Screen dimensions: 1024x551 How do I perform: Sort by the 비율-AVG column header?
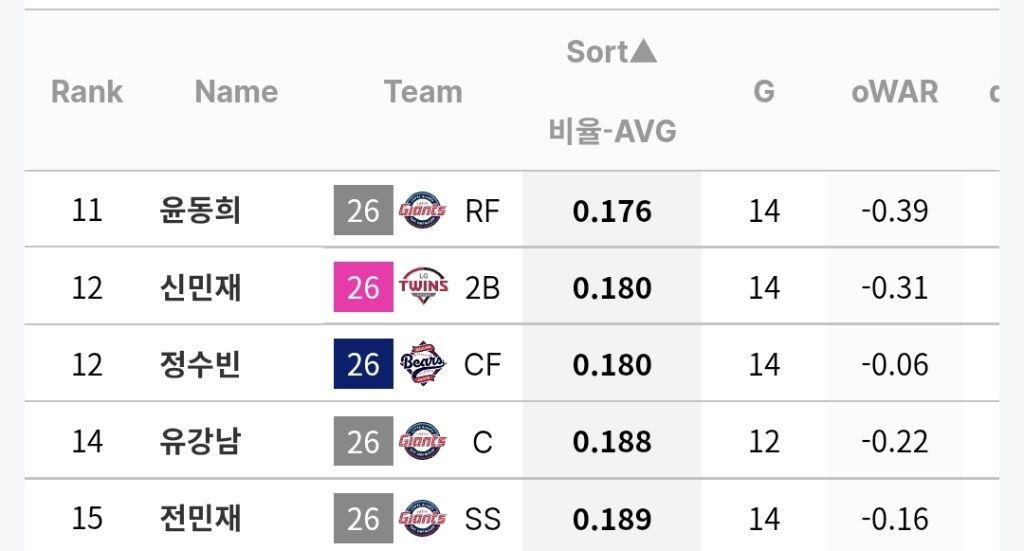(x=612, y=131)
